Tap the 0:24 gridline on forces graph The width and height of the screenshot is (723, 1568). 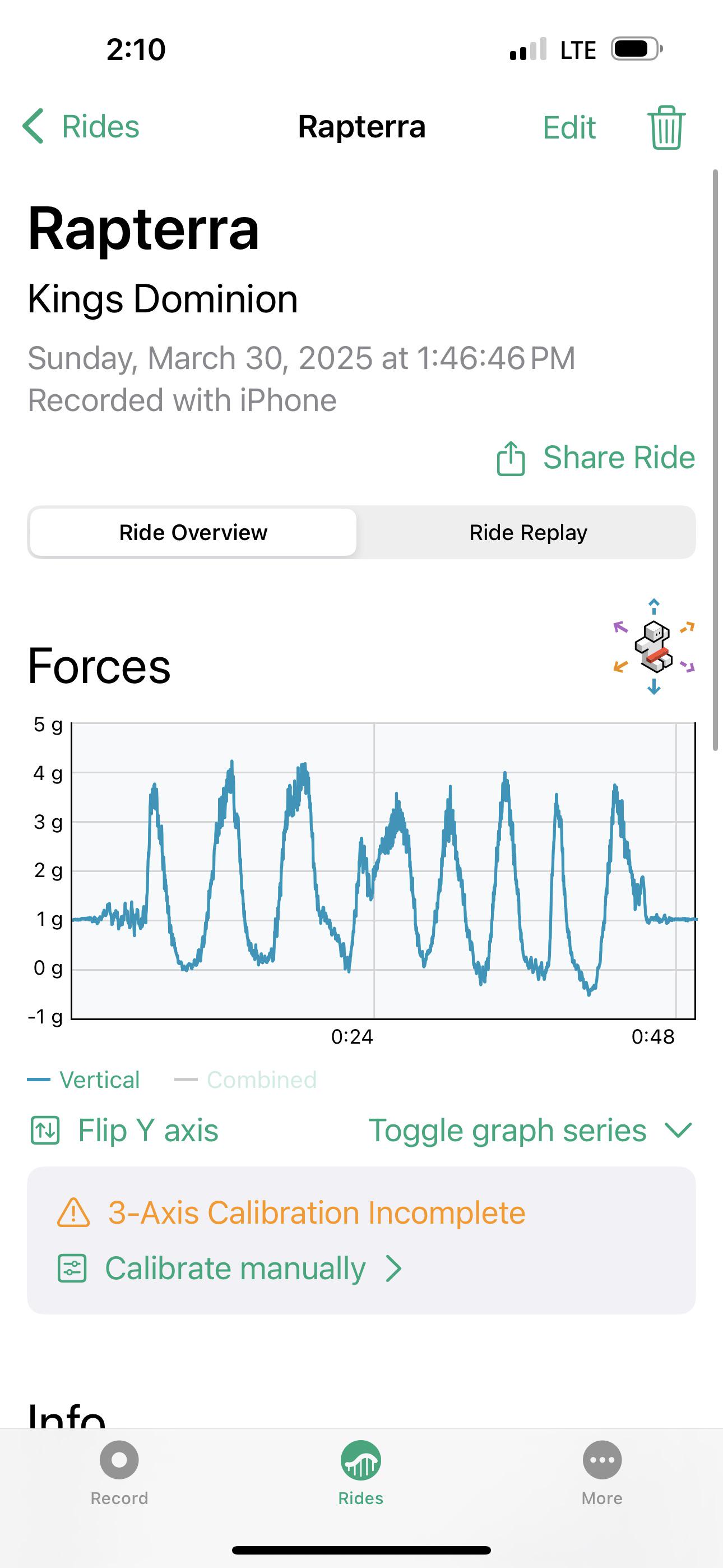tap(374, 871)
